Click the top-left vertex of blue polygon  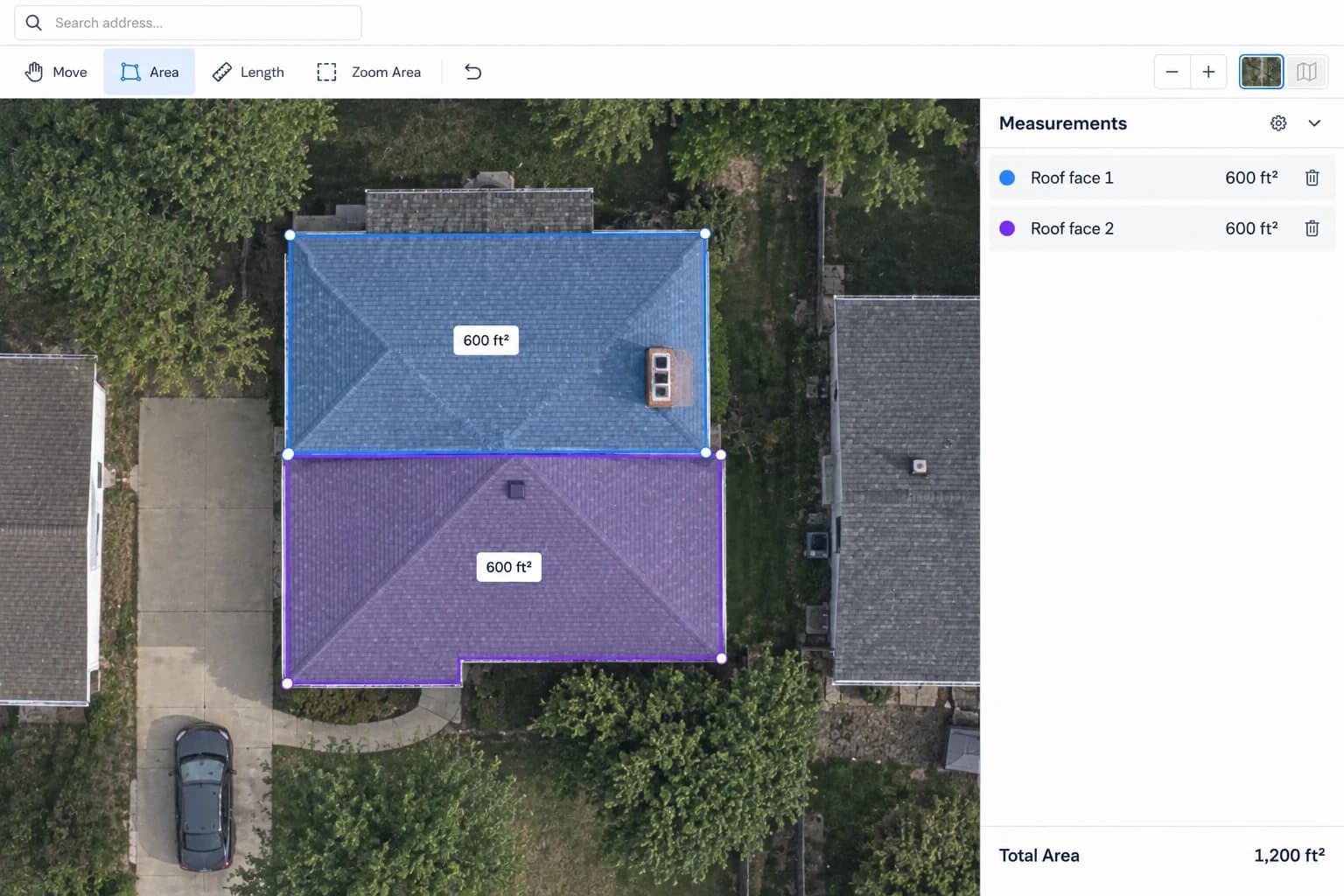[x=290, y=234]
